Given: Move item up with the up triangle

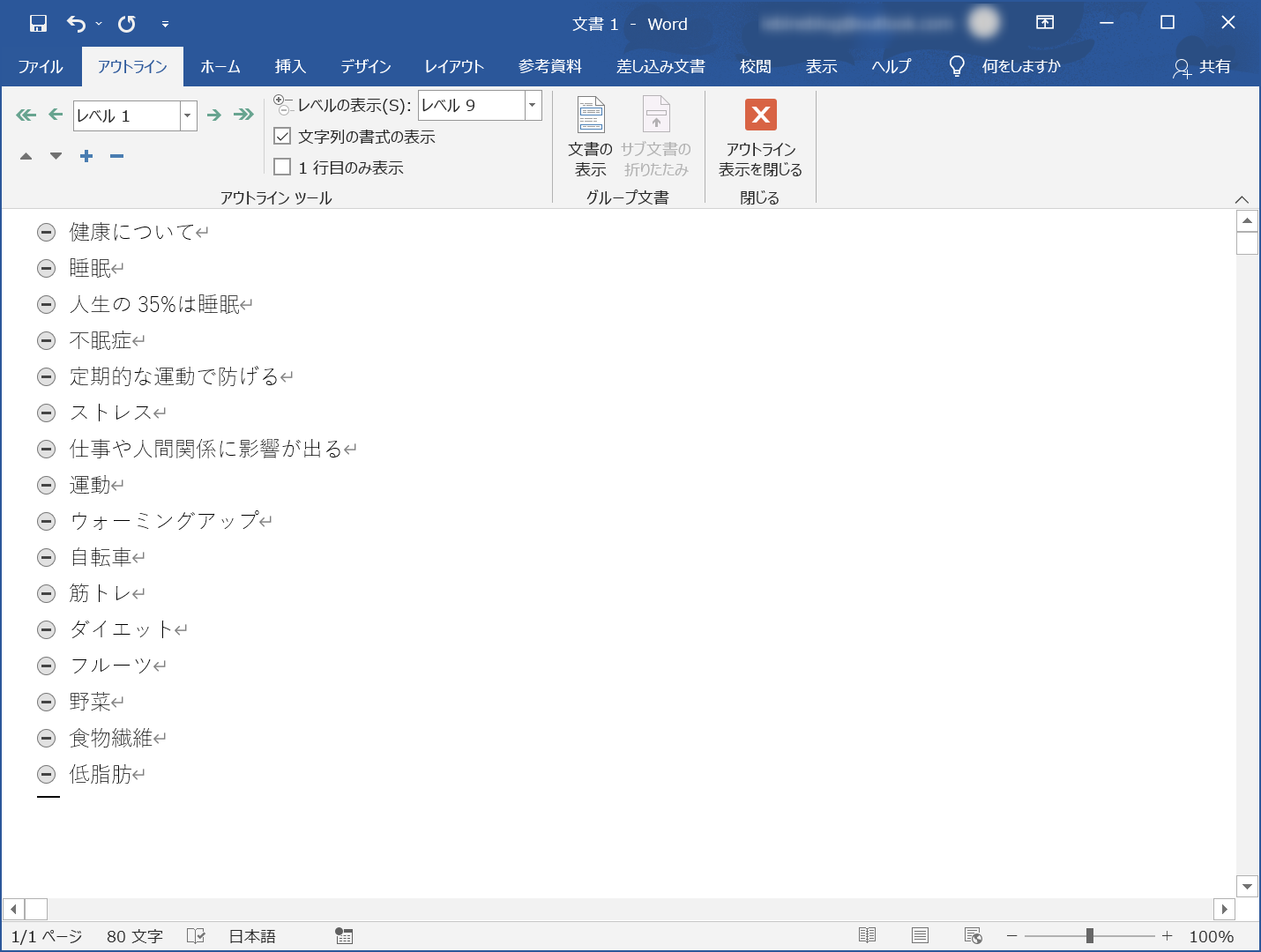Looking at the screenshot, I should coord(26,156).
